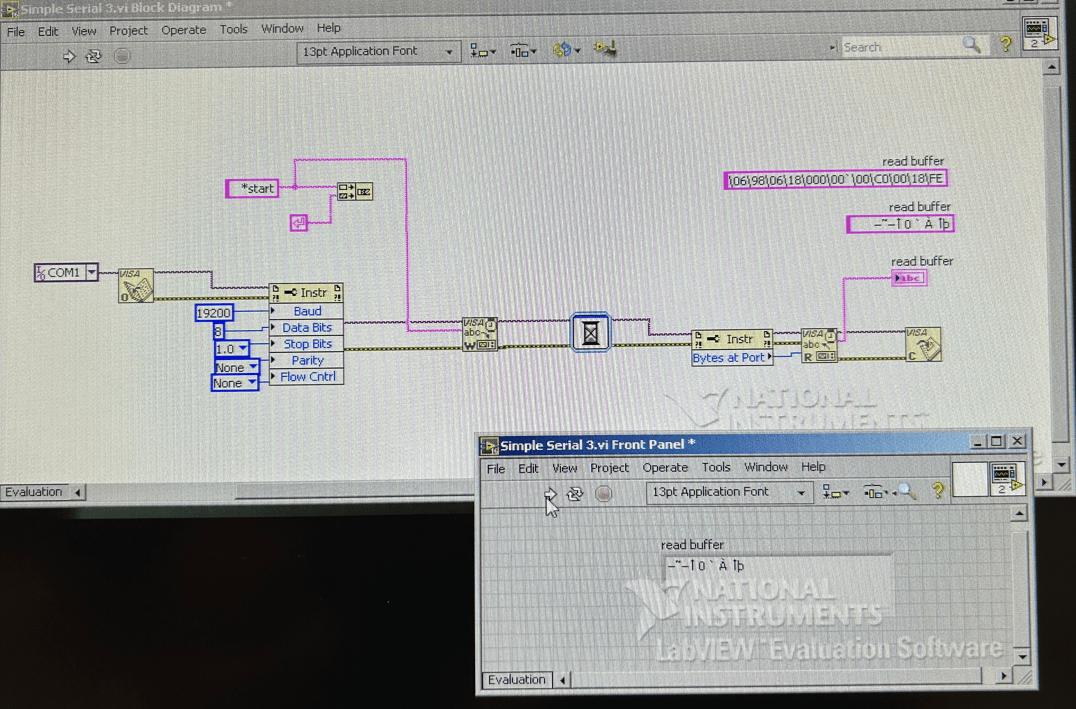
Task: Select VISA Write node
Action: (479, 334)
